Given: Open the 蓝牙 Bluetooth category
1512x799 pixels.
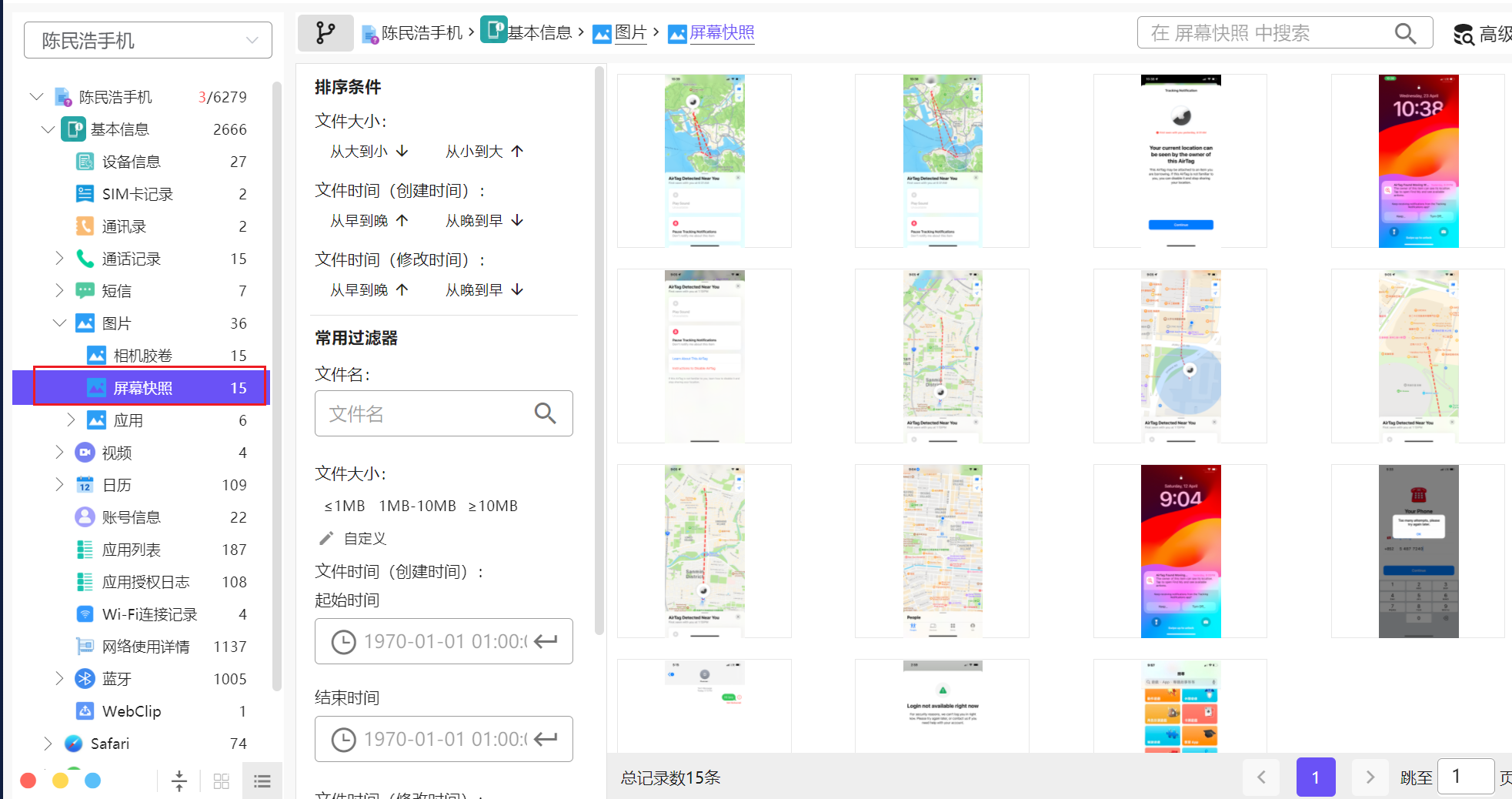Looking at the screenshot, I should coord(117,679).
